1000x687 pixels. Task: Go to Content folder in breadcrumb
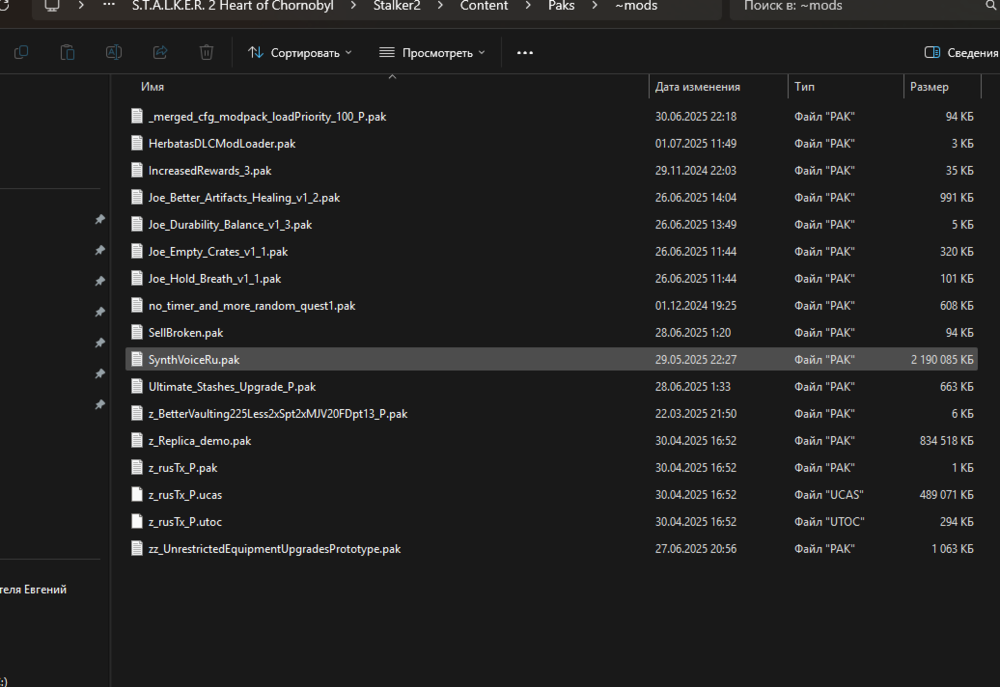click(x=483, y=6)
